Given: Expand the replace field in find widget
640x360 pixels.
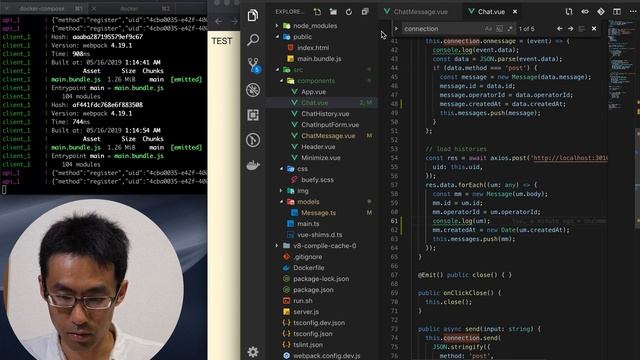Looking at the screenshot, I should pos(396,29).
